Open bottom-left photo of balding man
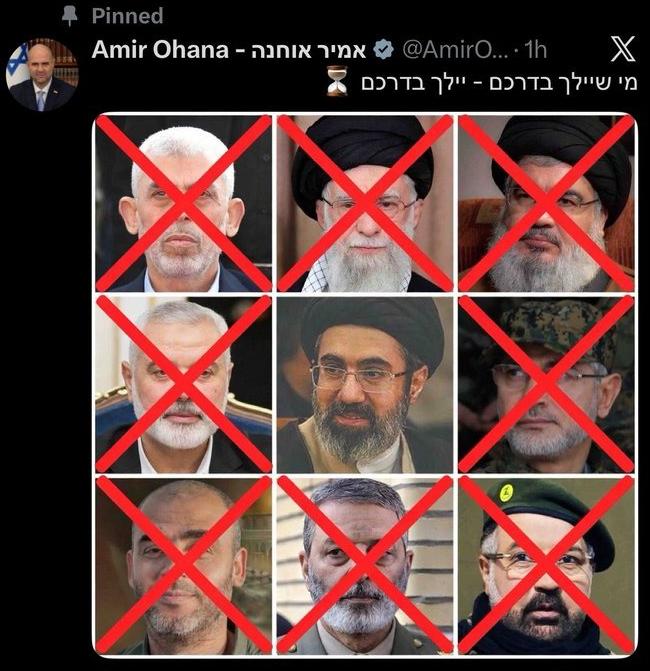650x671 pixels. click(x=184, y=566)
